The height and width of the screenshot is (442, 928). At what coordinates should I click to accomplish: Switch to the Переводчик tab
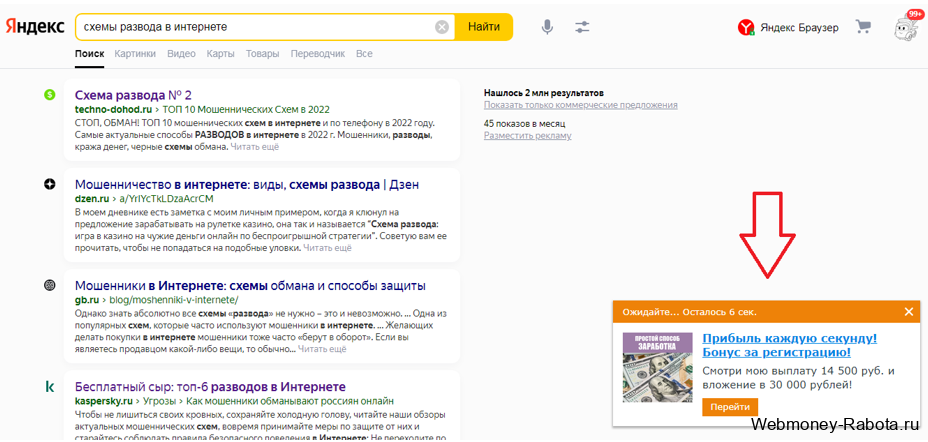(318, 54)
